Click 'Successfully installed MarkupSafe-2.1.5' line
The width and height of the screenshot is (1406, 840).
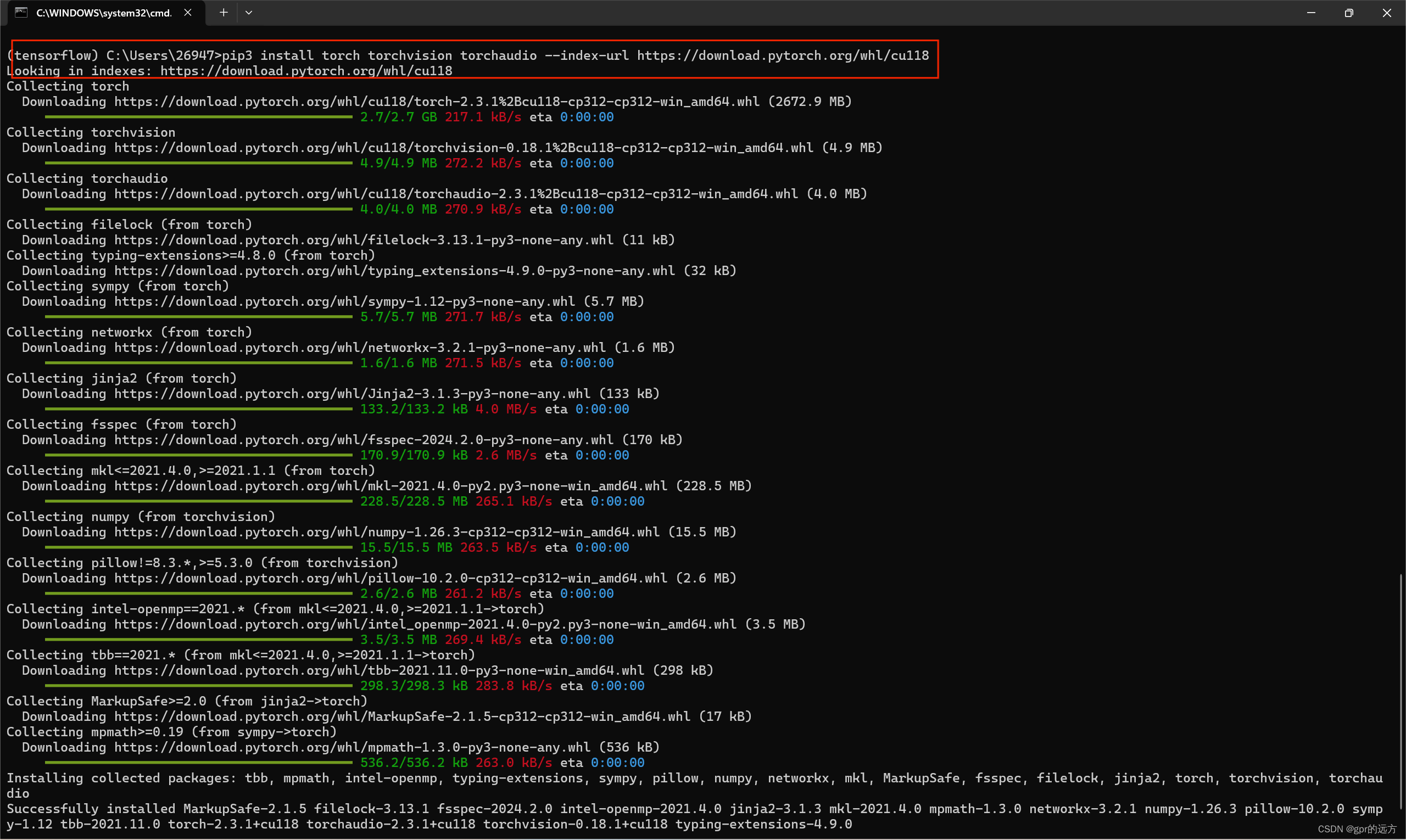pyautogui.click(x=695, y=816)
